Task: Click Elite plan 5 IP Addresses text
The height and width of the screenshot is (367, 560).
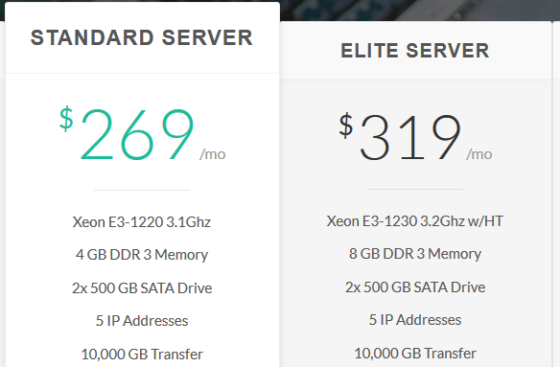Action: pos(415,320)
